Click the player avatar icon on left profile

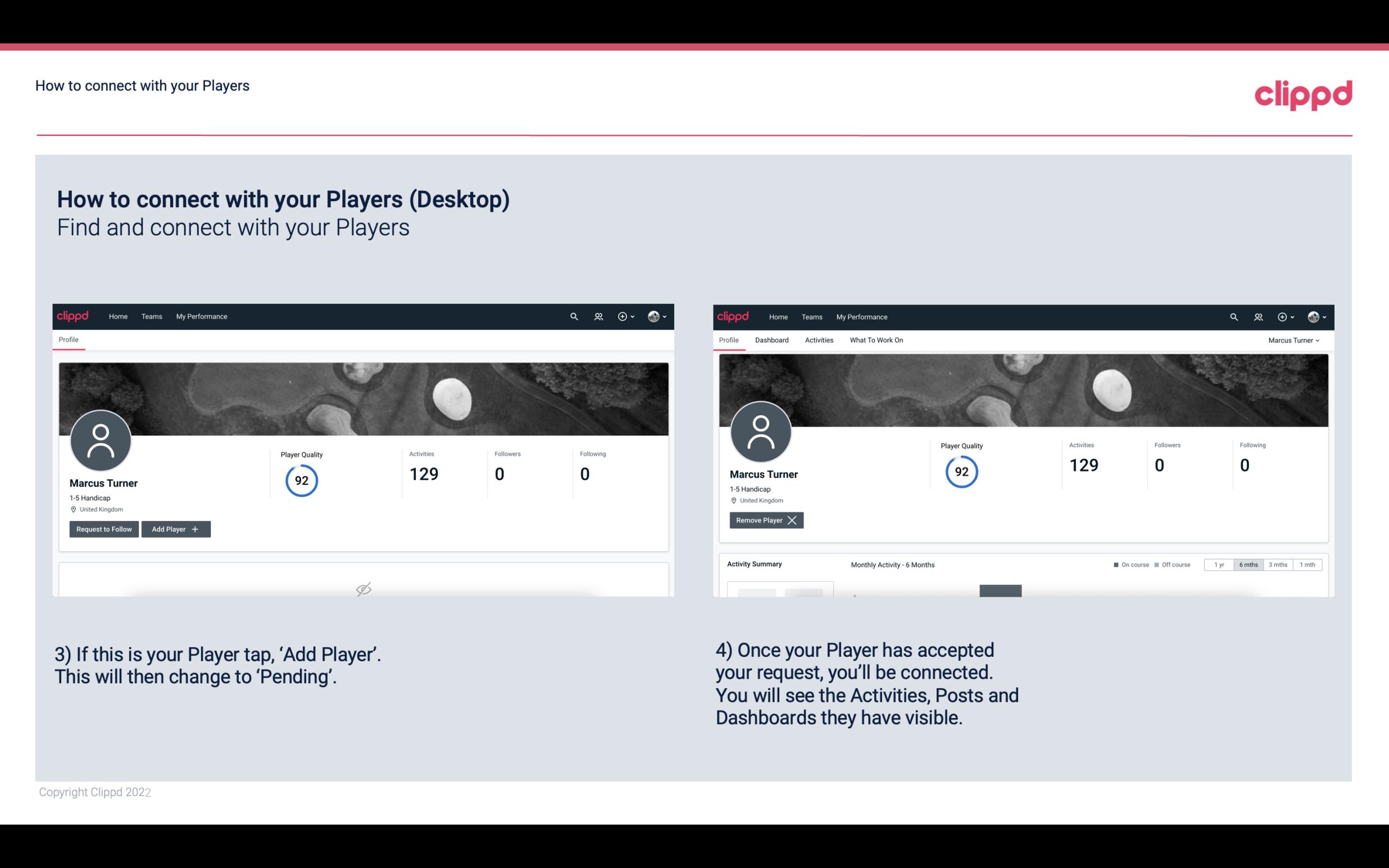(100, 438)
